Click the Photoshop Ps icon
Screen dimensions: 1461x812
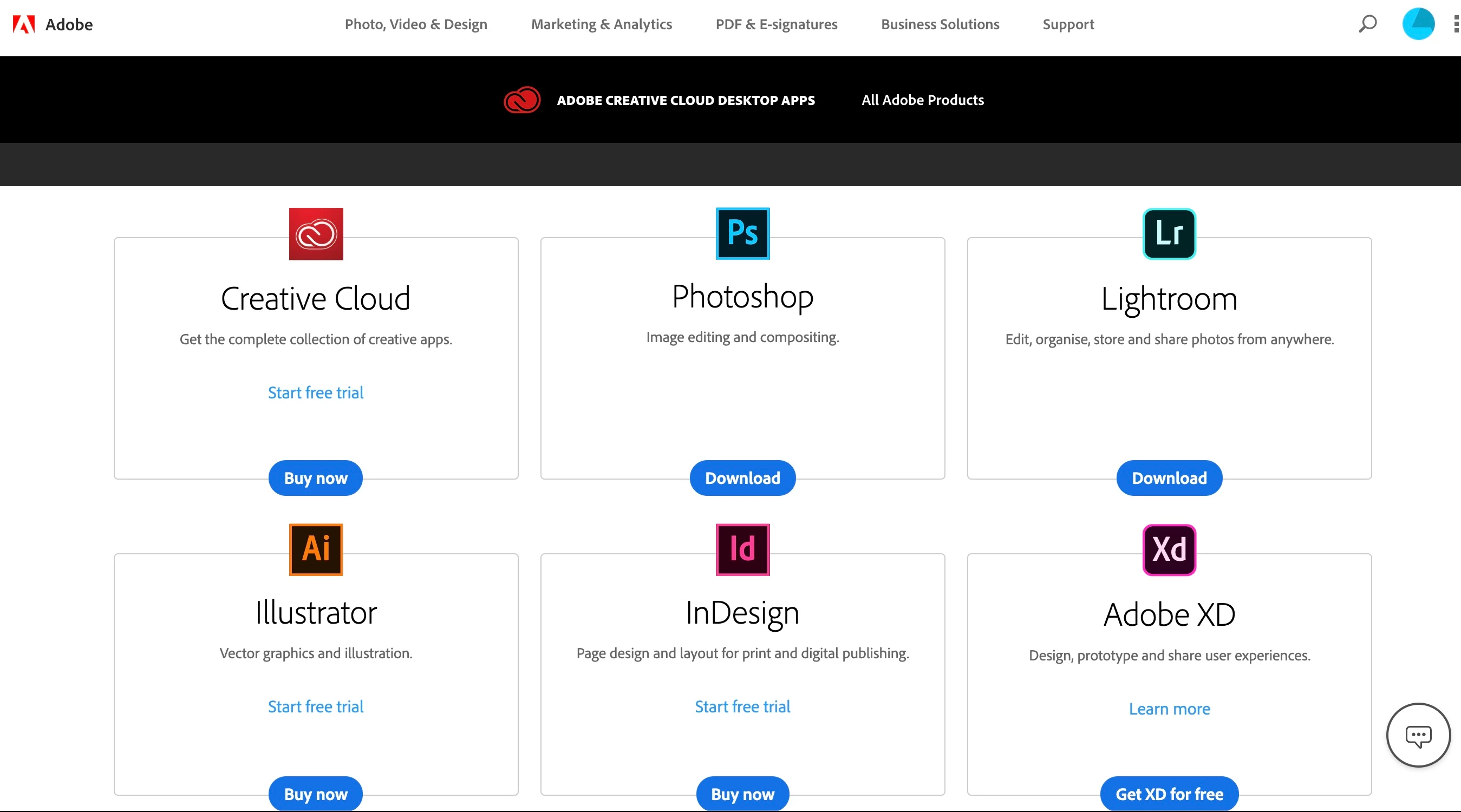click(x=742, y=234)
